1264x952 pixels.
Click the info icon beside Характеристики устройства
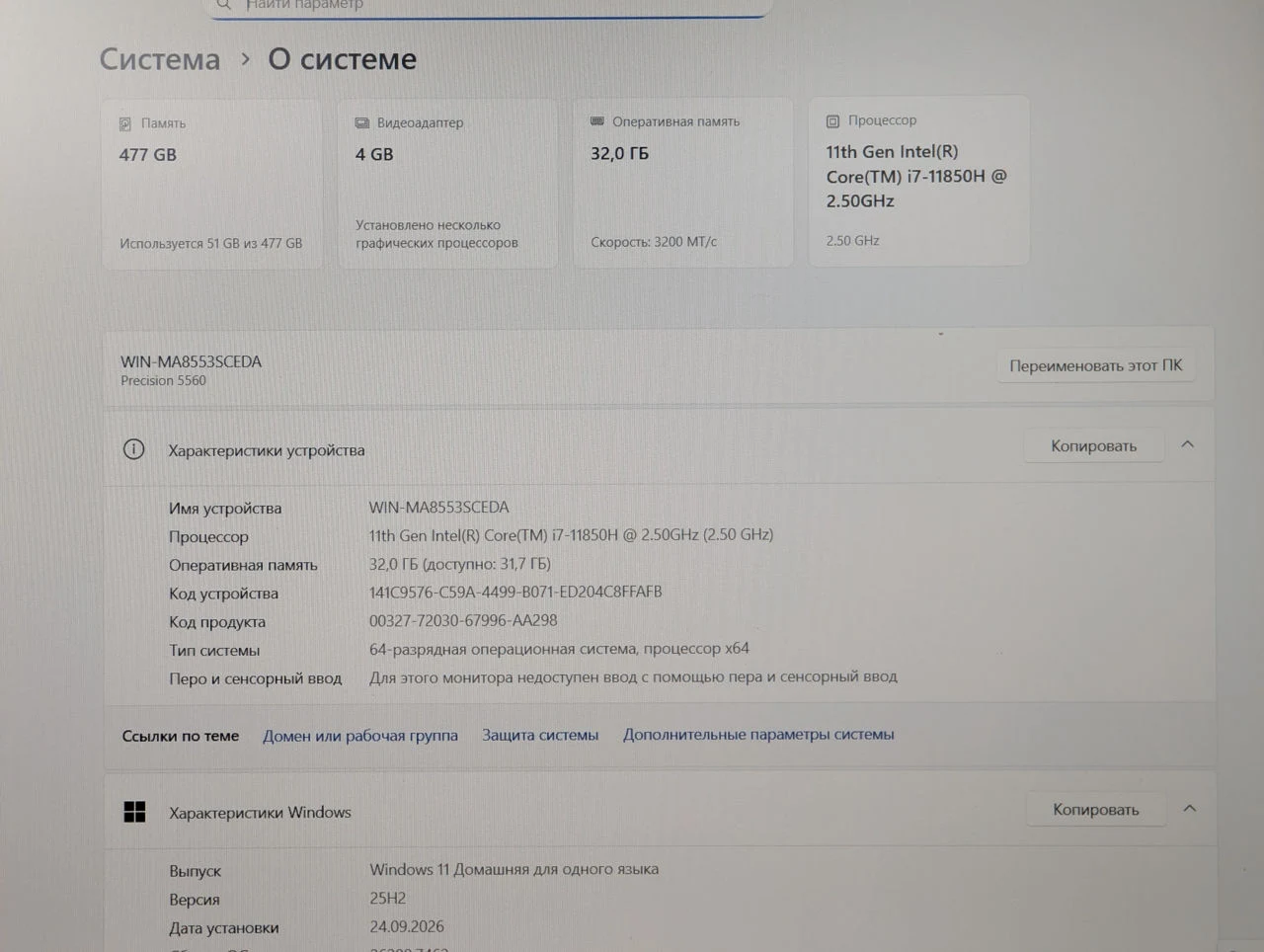tap(134, 449)
